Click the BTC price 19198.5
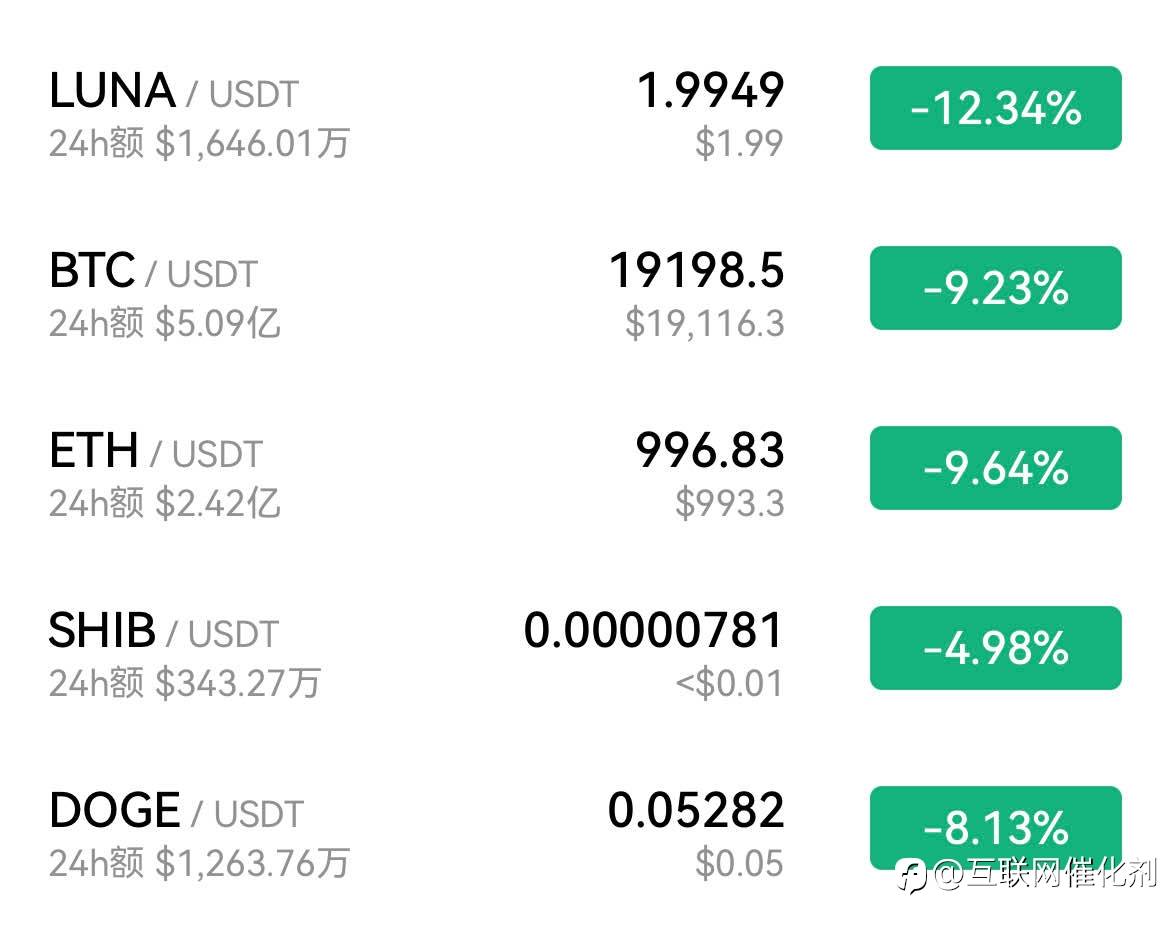Viewport: 1170px width, 928px height. click(696, 271)
